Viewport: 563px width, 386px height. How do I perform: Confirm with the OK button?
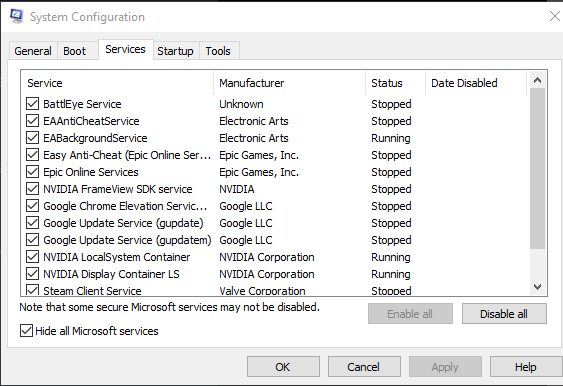(283, 367)
